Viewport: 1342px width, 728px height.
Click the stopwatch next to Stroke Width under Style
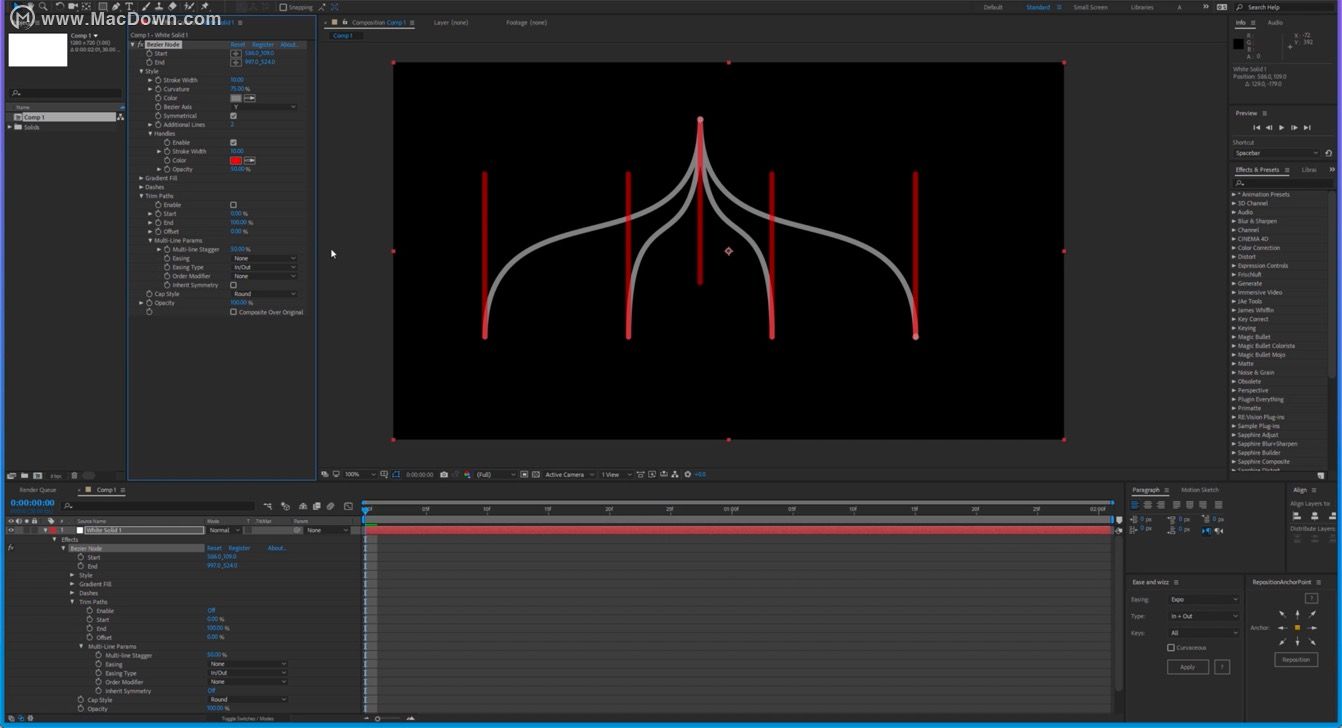(x=158, y=80)
